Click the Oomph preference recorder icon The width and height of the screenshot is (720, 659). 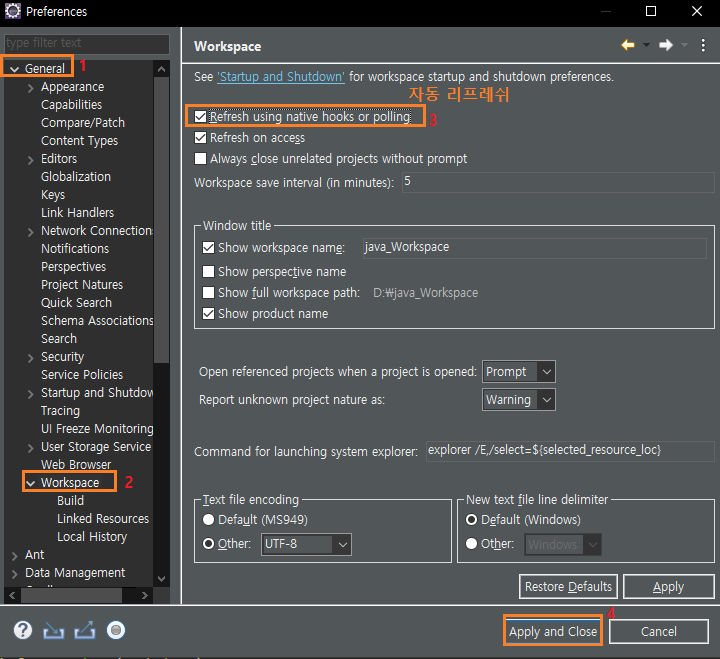[x=116, y=630]
